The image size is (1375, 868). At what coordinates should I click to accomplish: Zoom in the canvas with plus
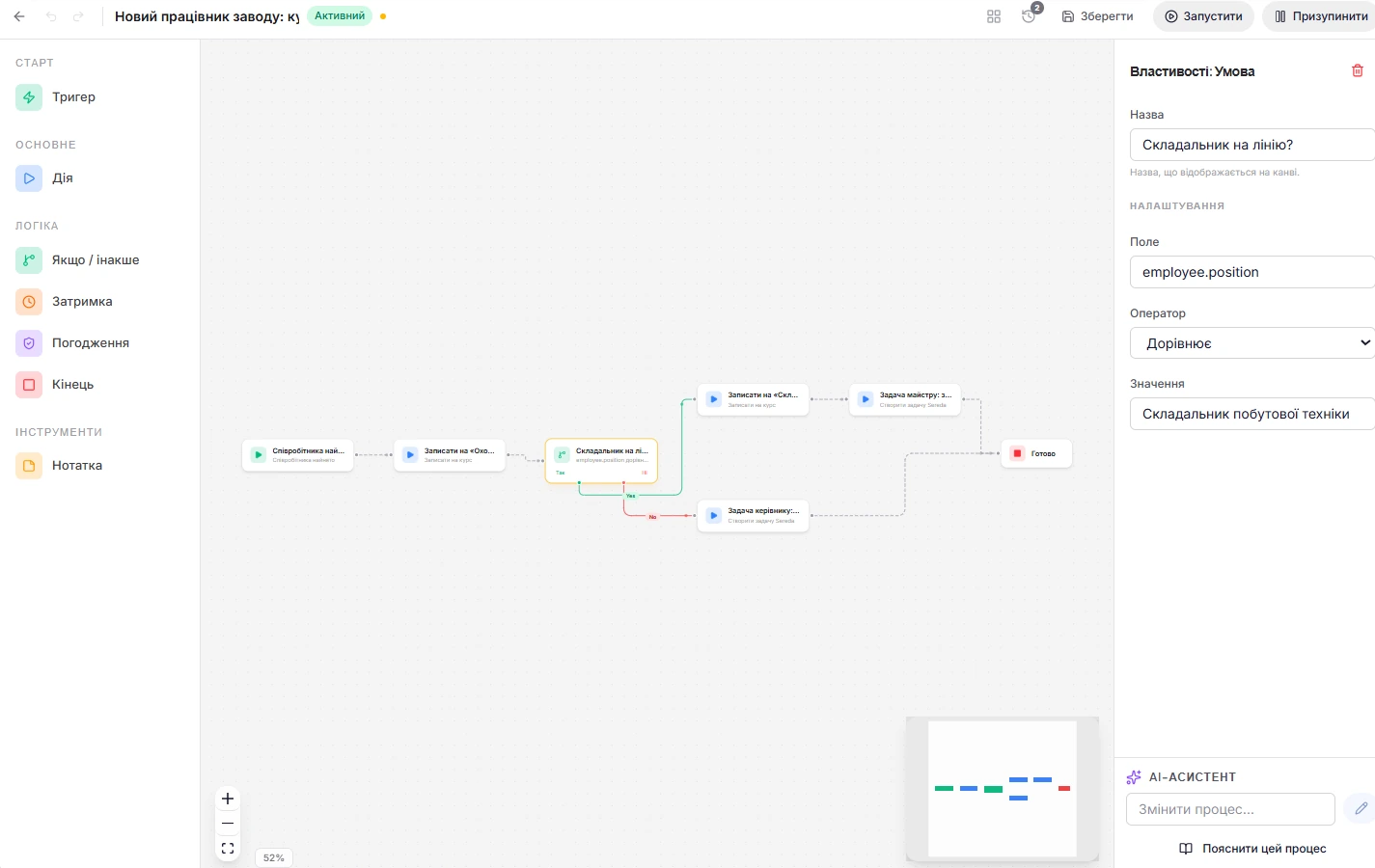tap(228, 799)
